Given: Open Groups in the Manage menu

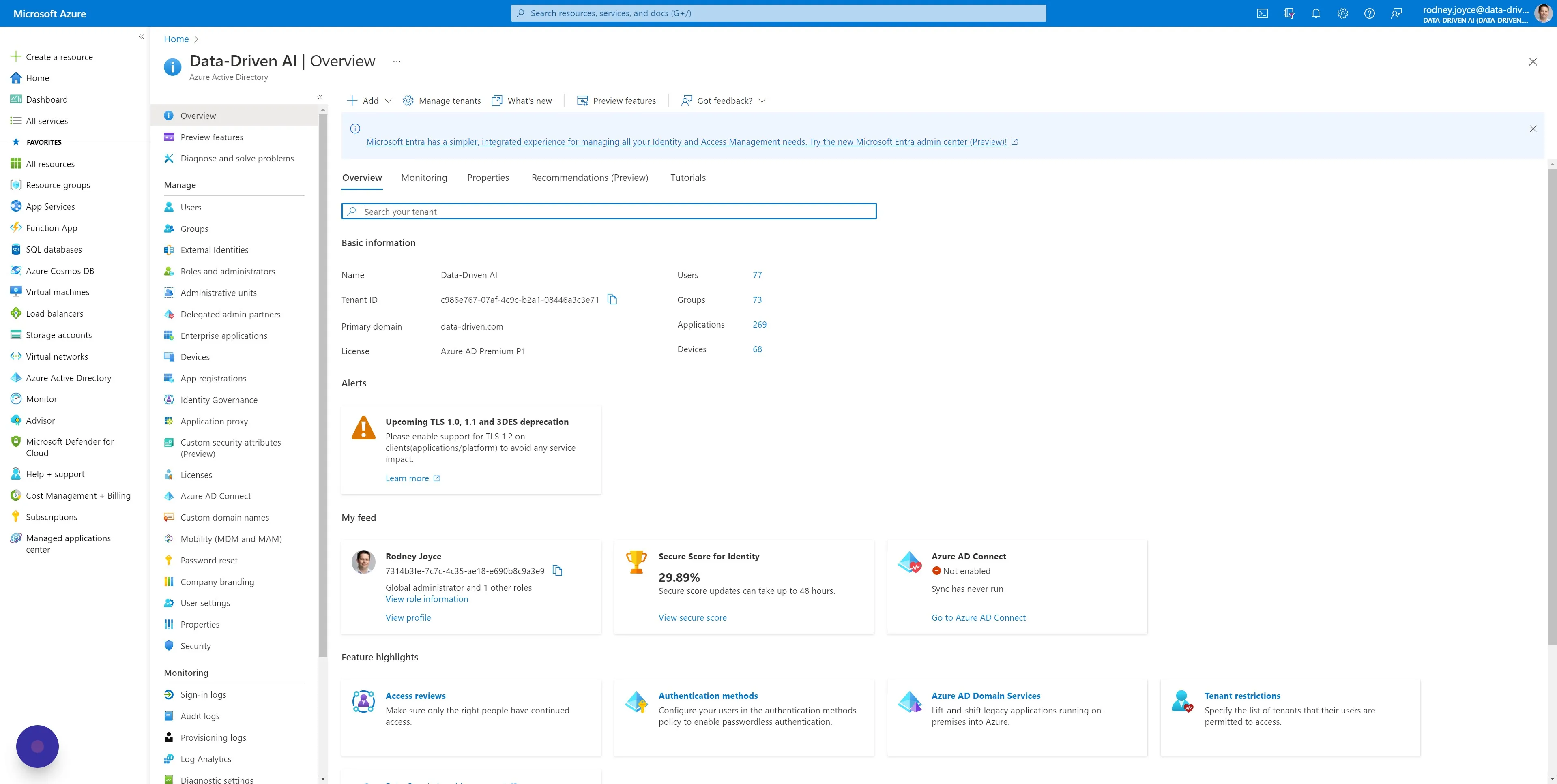Looking at the screenshot, I should pyautogui.click(x=194, y=229).
